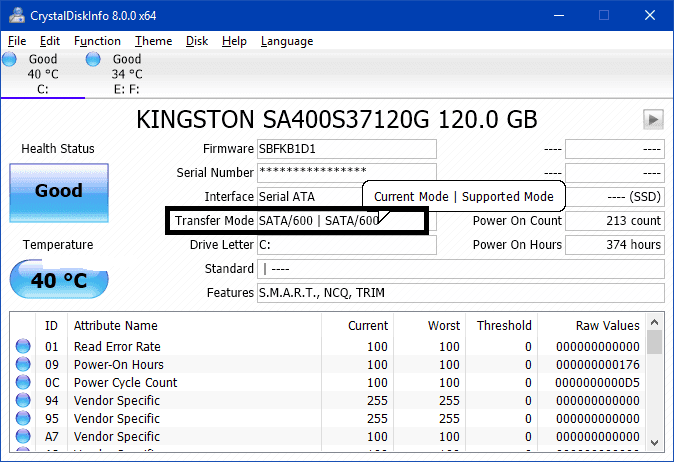Click the Transfer Mode field SATA/600
This screenshot has width=674, height=462.
(346, 221)
